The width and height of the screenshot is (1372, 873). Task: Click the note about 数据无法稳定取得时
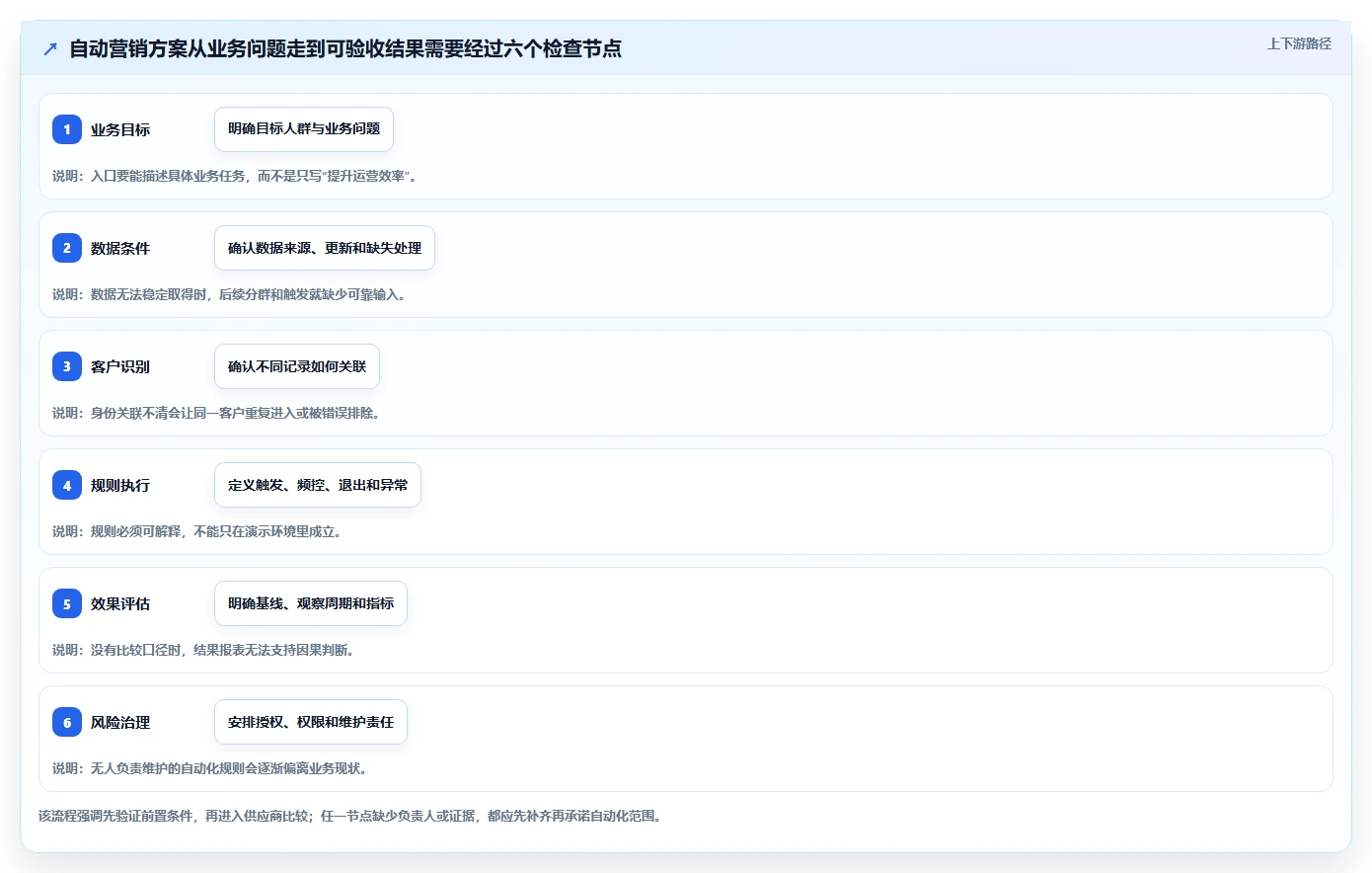[230, 294]
